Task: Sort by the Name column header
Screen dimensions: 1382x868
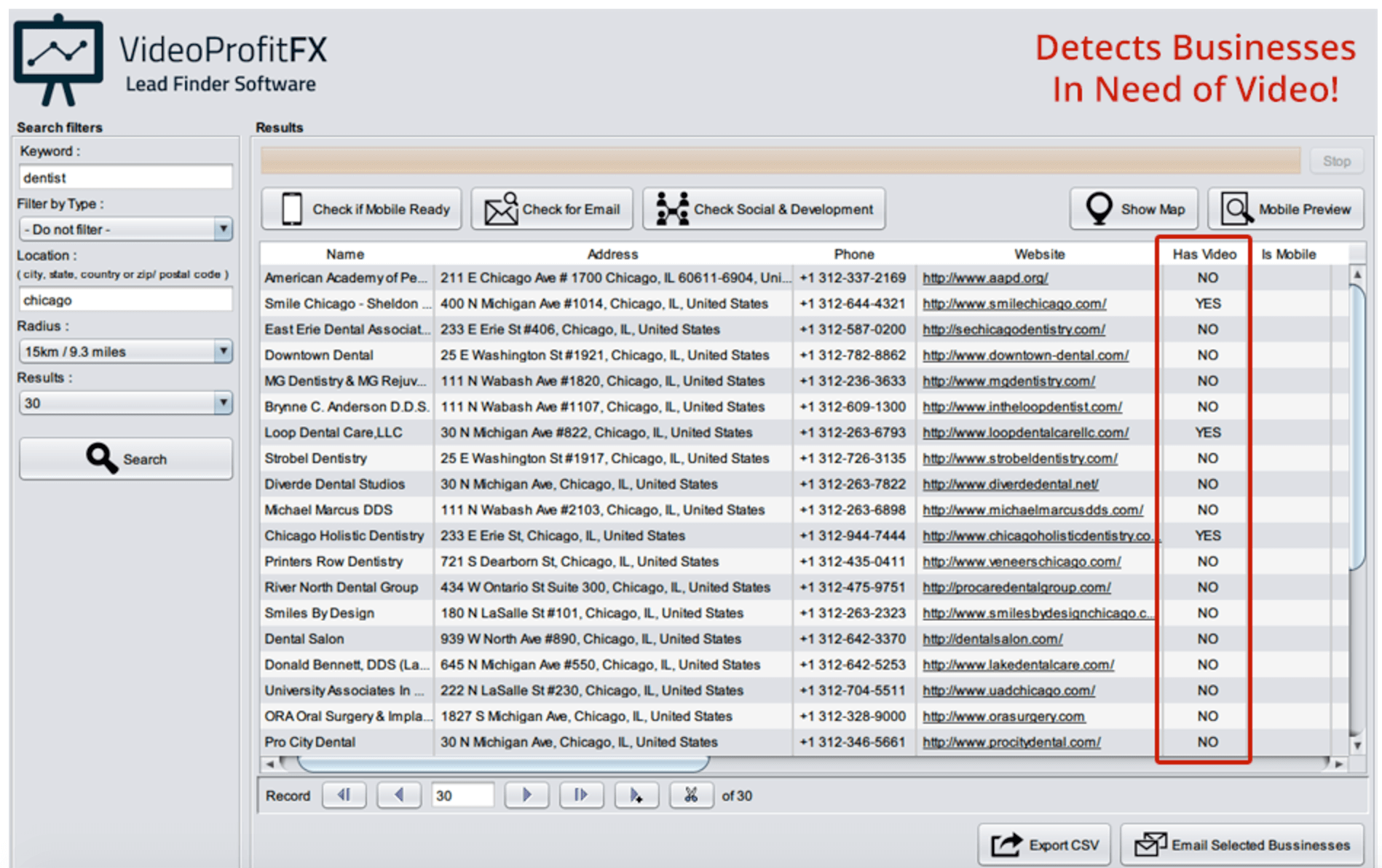Action: point(345,254)
